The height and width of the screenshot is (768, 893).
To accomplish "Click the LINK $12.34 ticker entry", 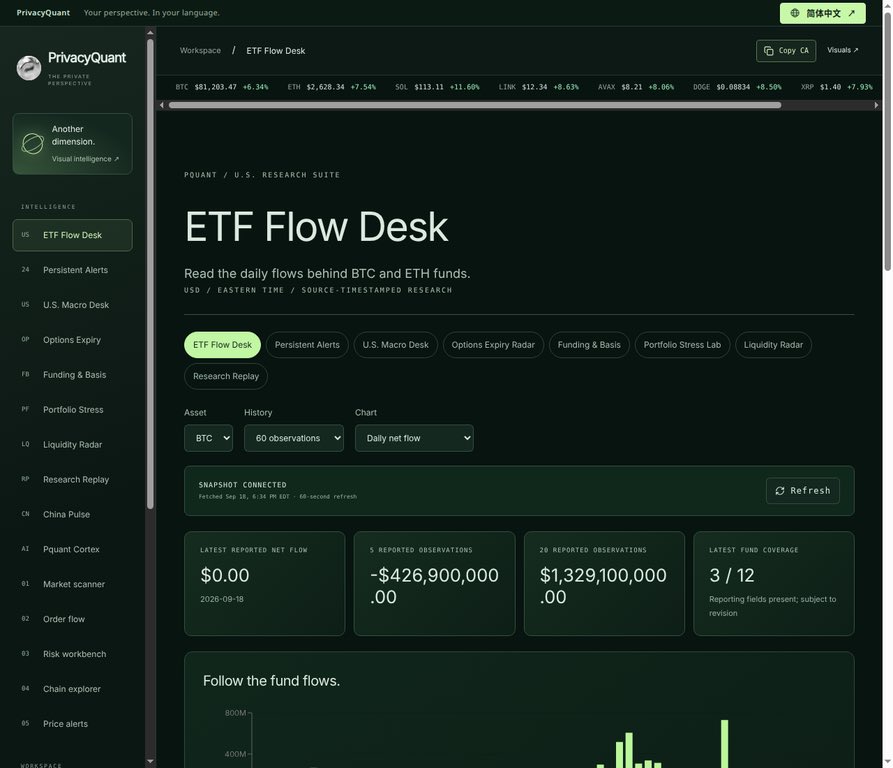I will (x=539, y=87).
